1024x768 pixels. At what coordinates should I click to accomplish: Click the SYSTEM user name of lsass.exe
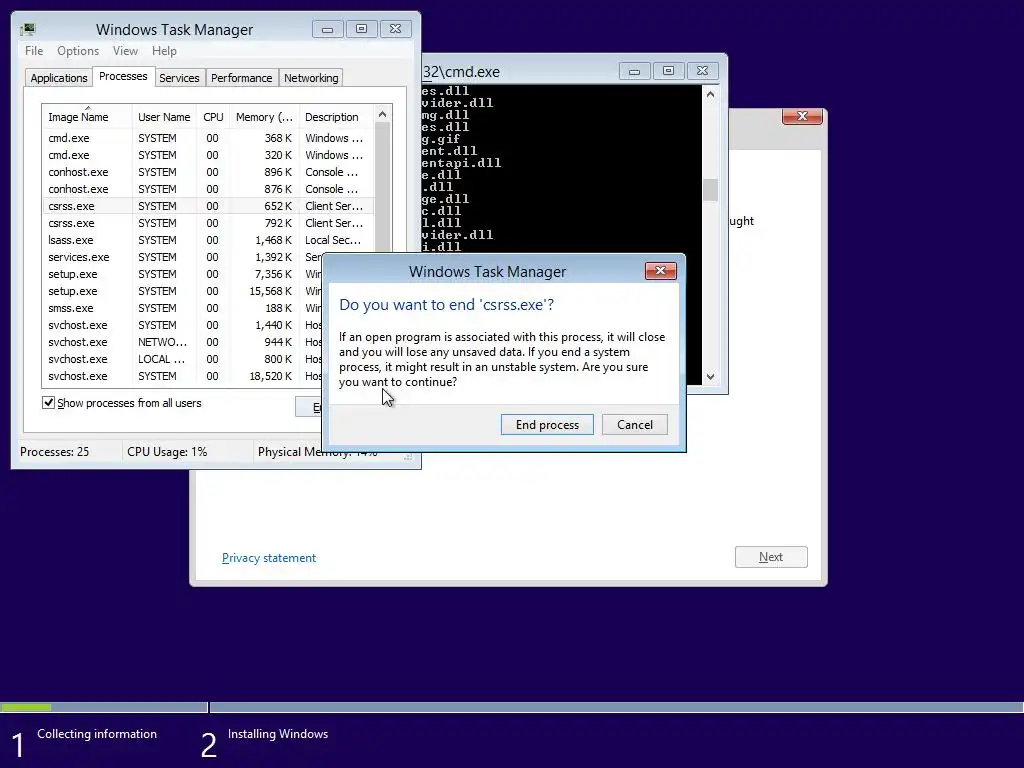(157, 240)
